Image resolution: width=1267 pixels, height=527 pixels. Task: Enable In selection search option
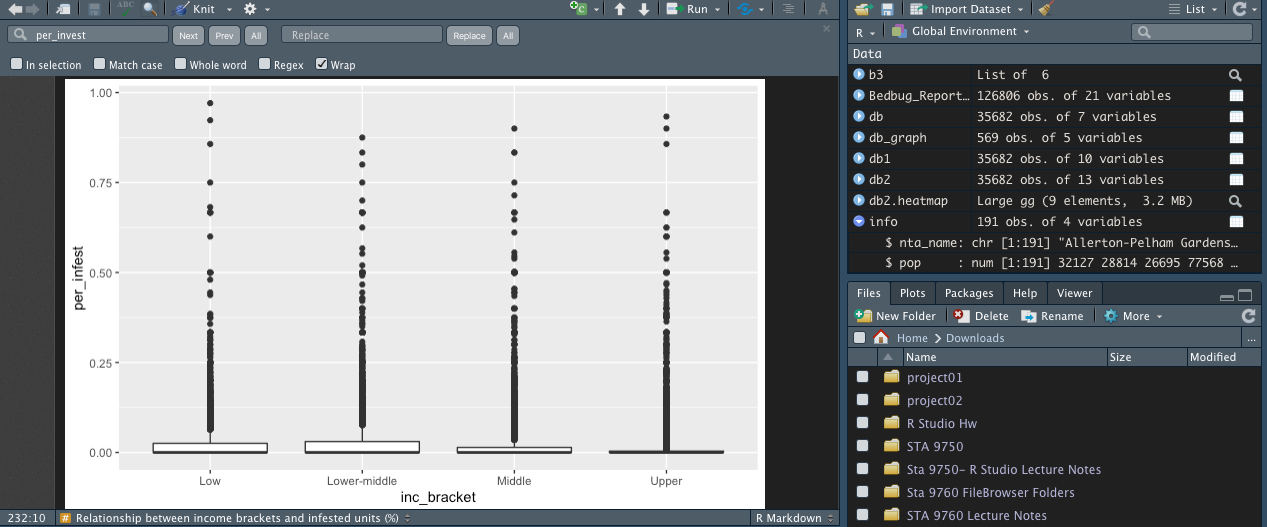[16, 64]
